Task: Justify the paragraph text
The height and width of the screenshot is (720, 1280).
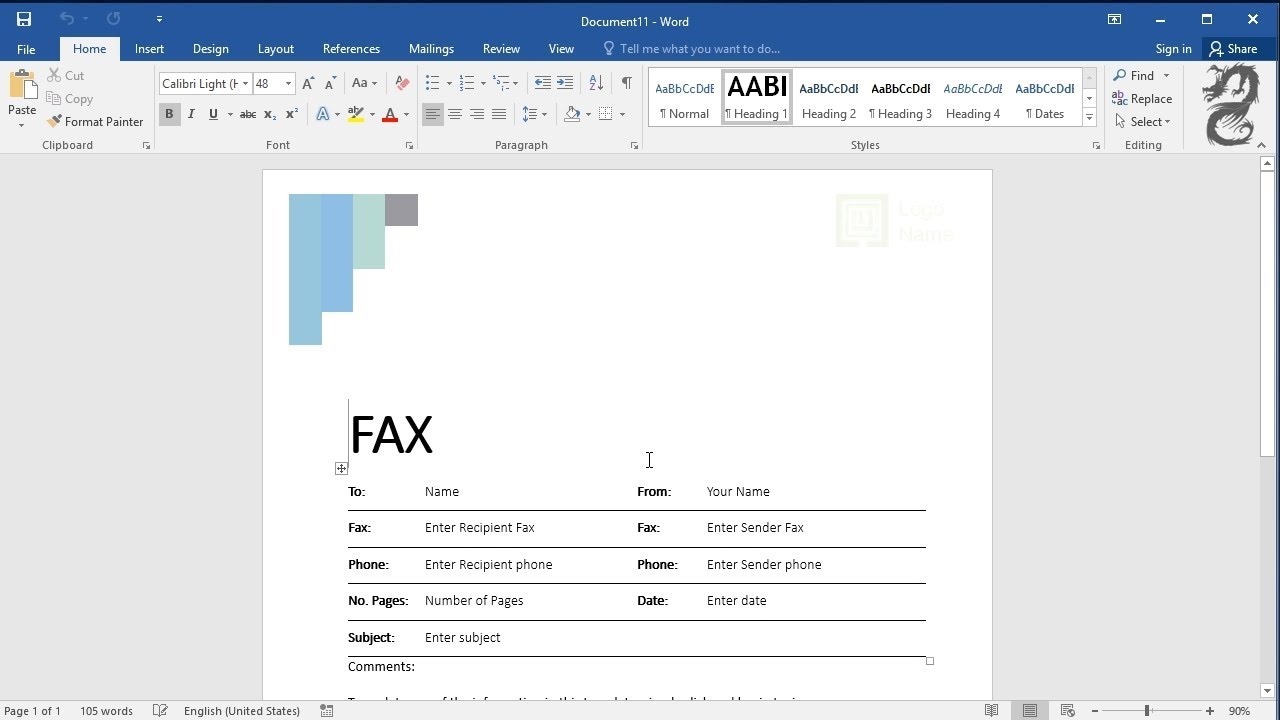Action: pos(499,114)
